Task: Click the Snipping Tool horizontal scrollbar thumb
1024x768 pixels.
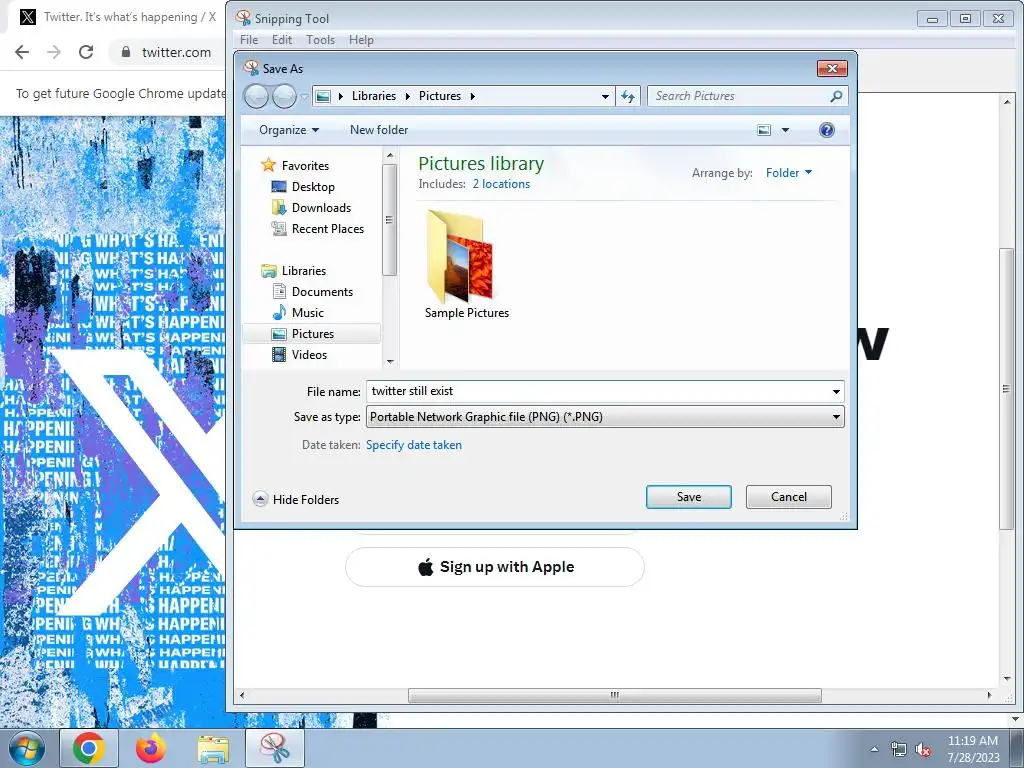Action: point(615,696)
